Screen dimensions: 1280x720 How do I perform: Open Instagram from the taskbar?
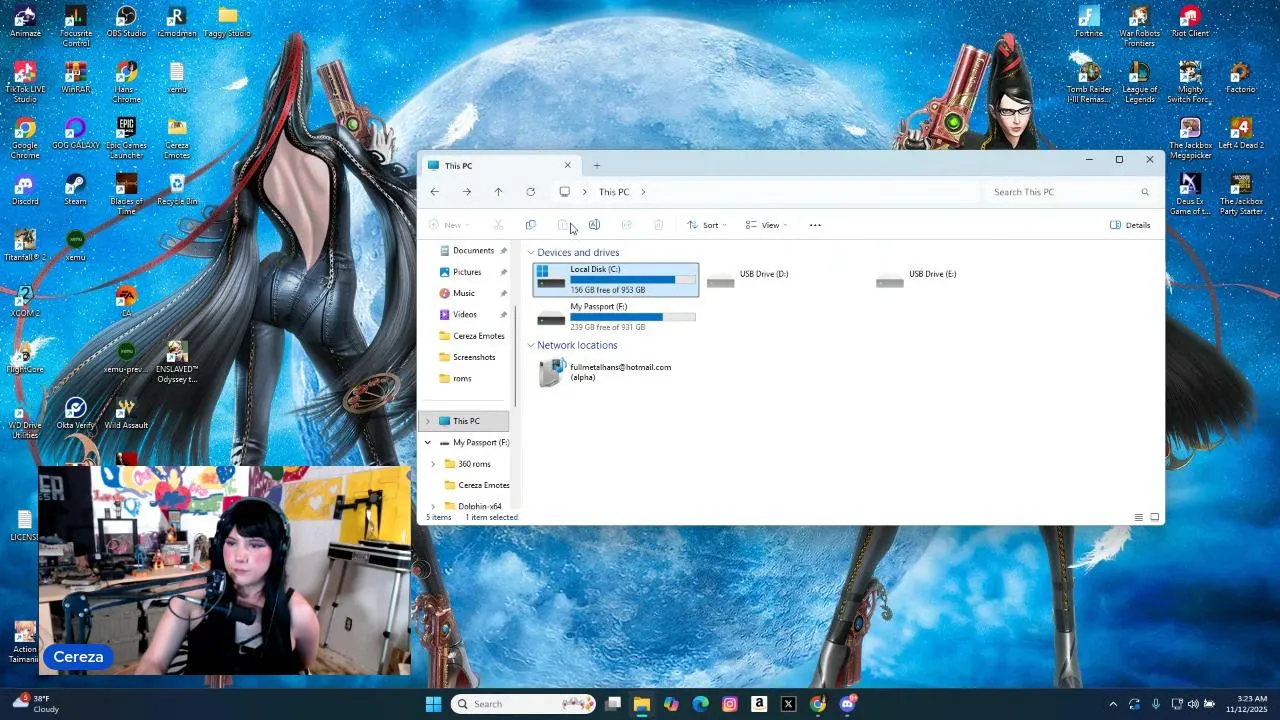click(730, 704)
